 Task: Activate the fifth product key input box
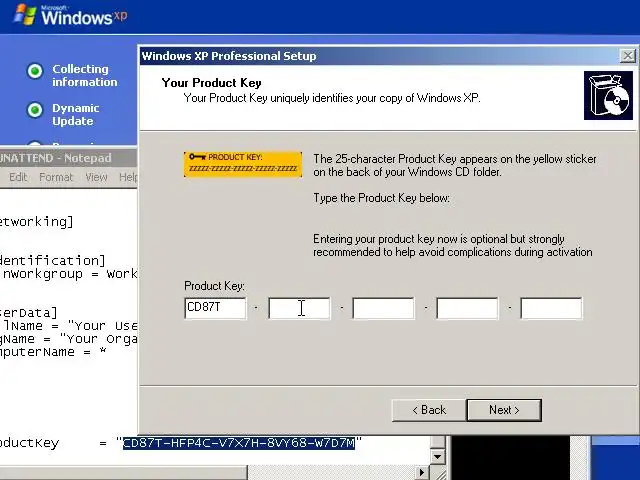(x=551, y=308)
